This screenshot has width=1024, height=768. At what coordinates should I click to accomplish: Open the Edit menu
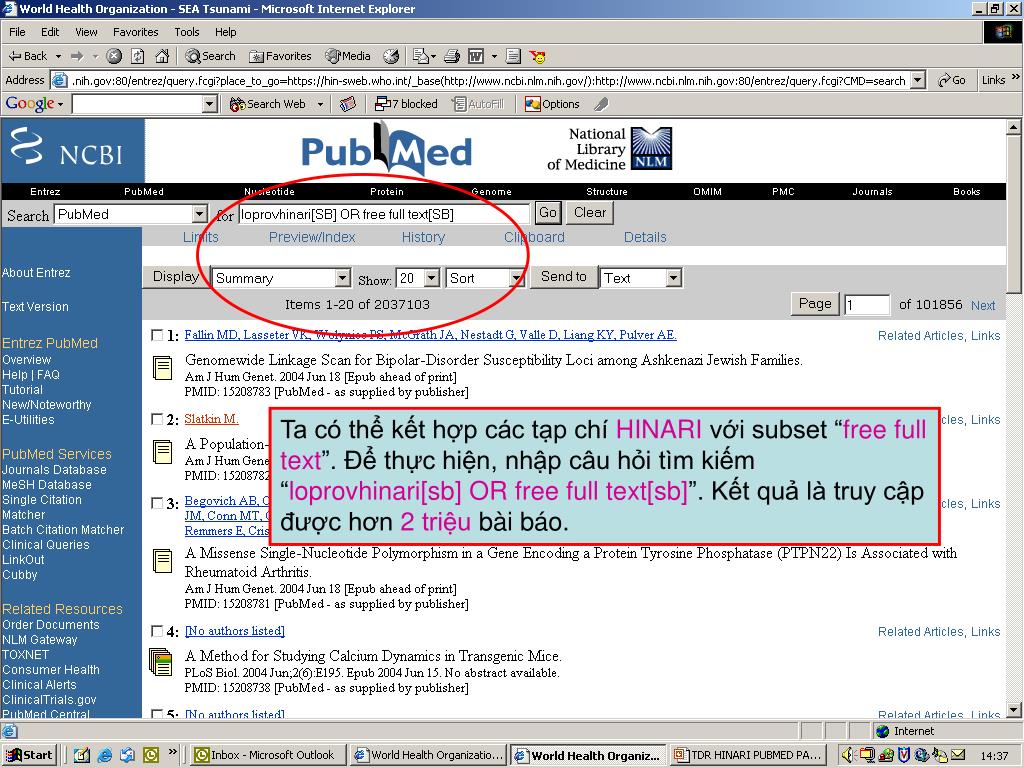pos(50,32)
